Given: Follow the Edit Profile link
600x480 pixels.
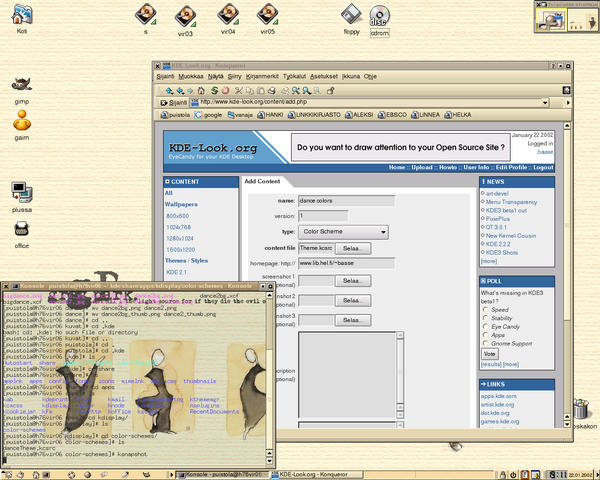Looking at the screenshot, I should pos(511,168).
